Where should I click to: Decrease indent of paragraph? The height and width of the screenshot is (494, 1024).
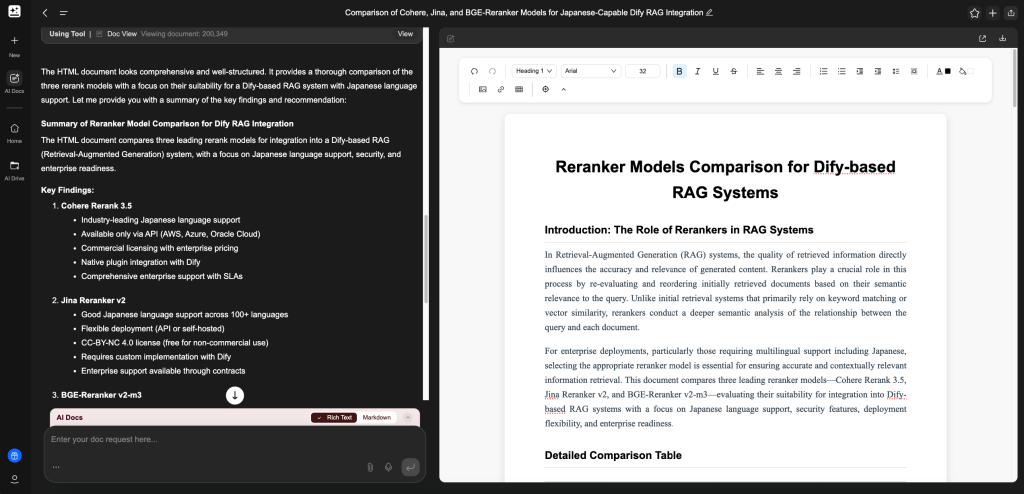(859, 71)
